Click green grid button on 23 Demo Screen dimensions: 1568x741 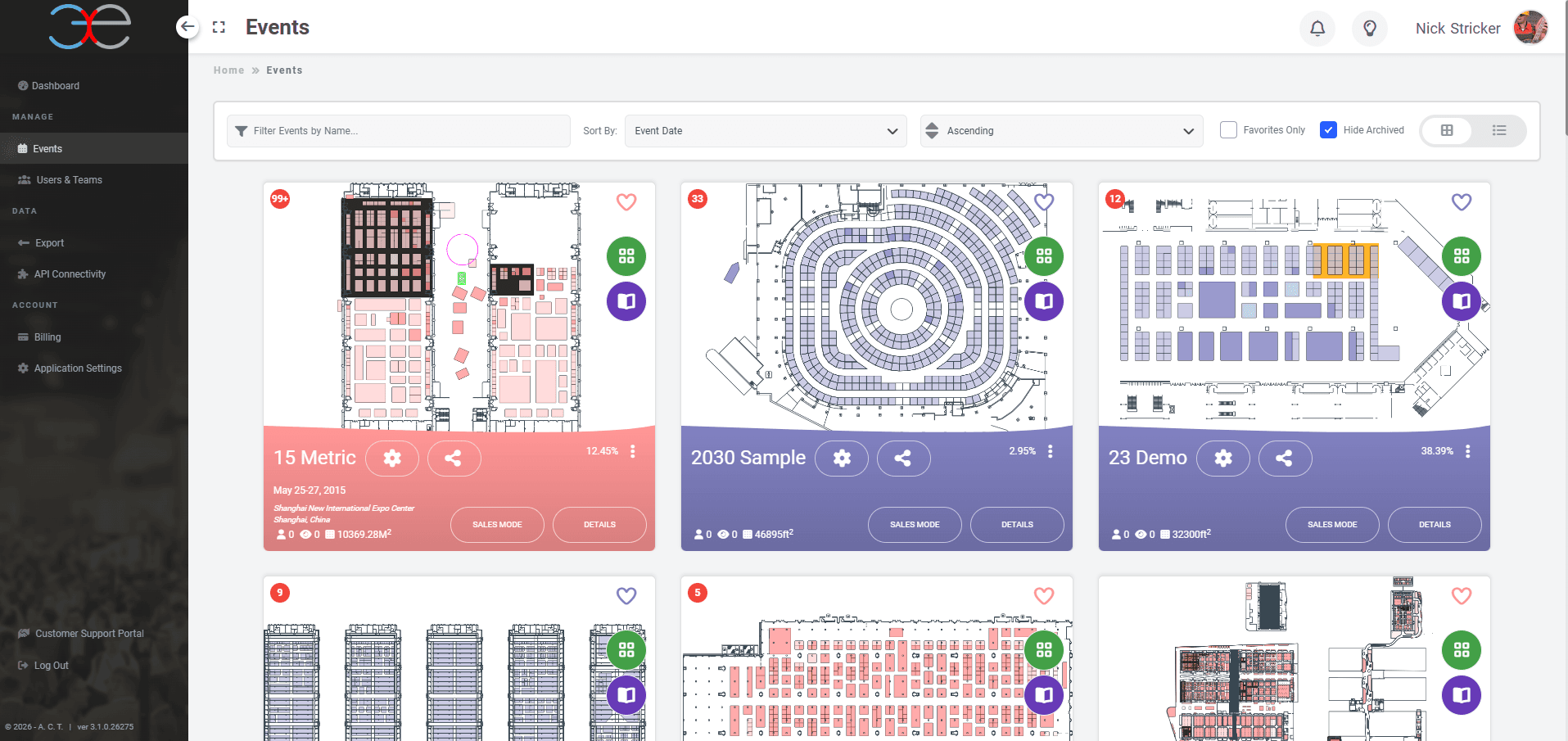click(x=1462, y=256)
